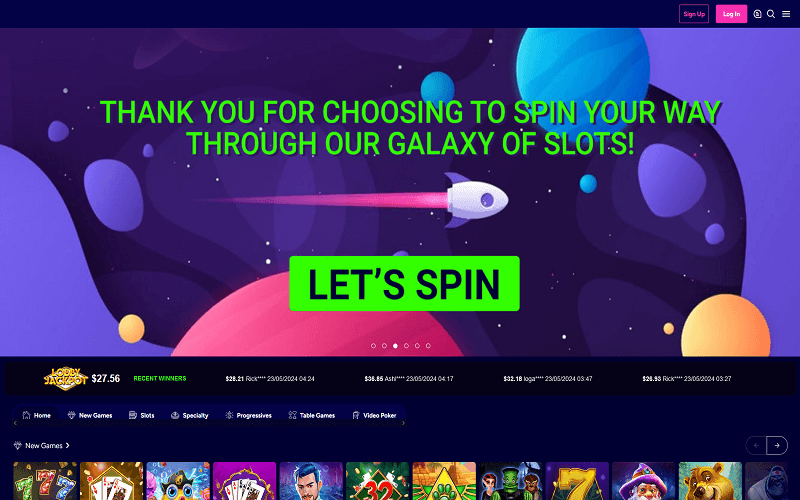Open the Table Games tab
Viewport: 800px width, 500px height.
pyautogui.click(x=312, y=415)
